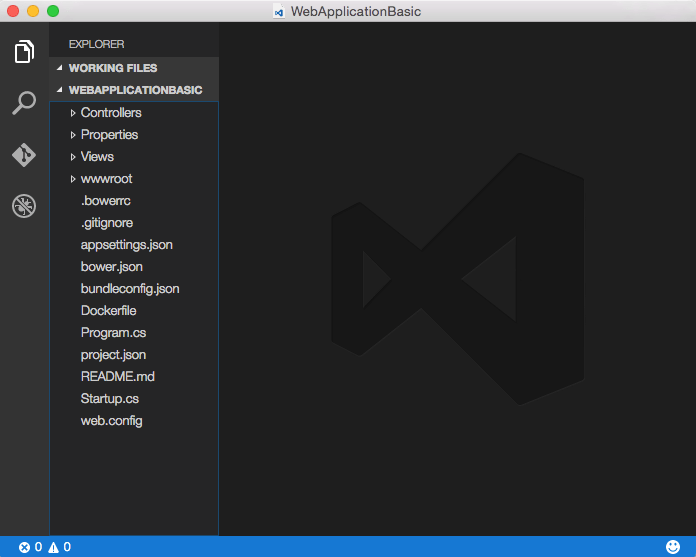This screenshot has height=557, width=696.
Task: Open the Debug view icon
Action: pyautogui.click(x=24, y=206)
